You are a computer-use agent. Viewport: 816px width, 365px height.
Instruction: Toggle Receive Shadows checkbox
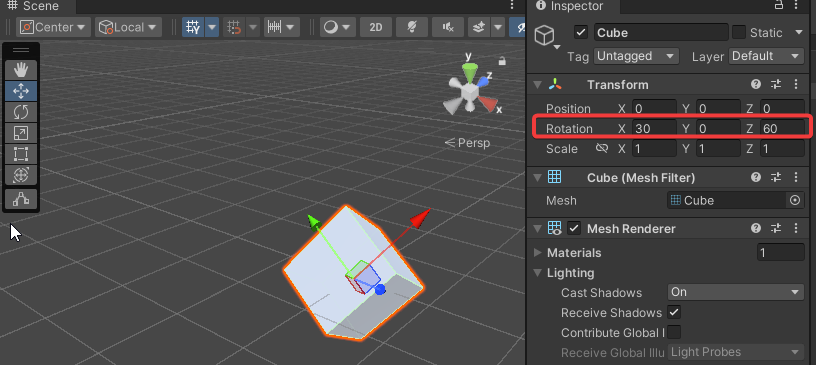(x=674, y=312)
